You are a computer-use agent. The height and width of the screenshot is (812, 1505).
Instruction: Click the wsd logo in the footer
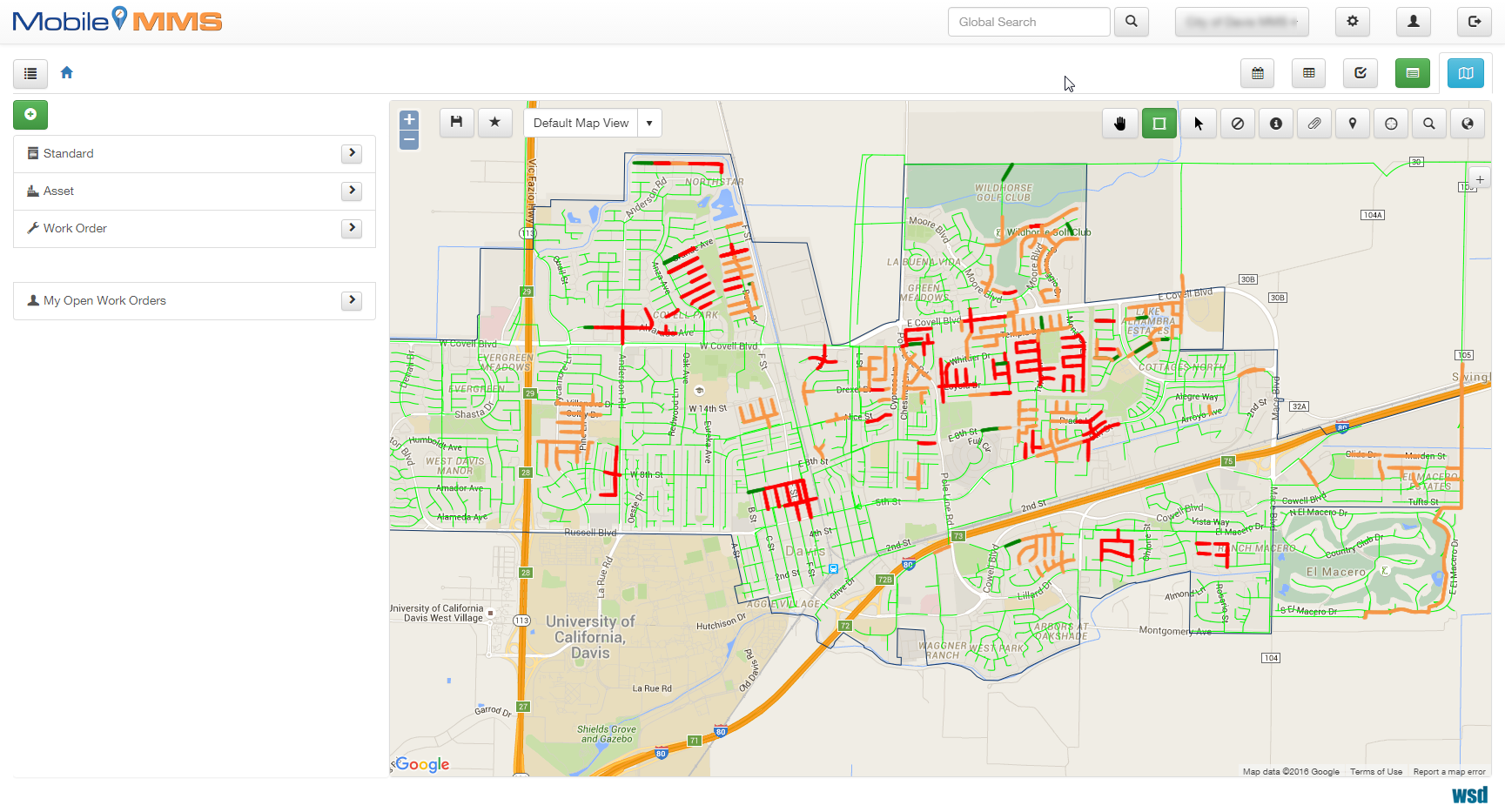[1469, 795]
